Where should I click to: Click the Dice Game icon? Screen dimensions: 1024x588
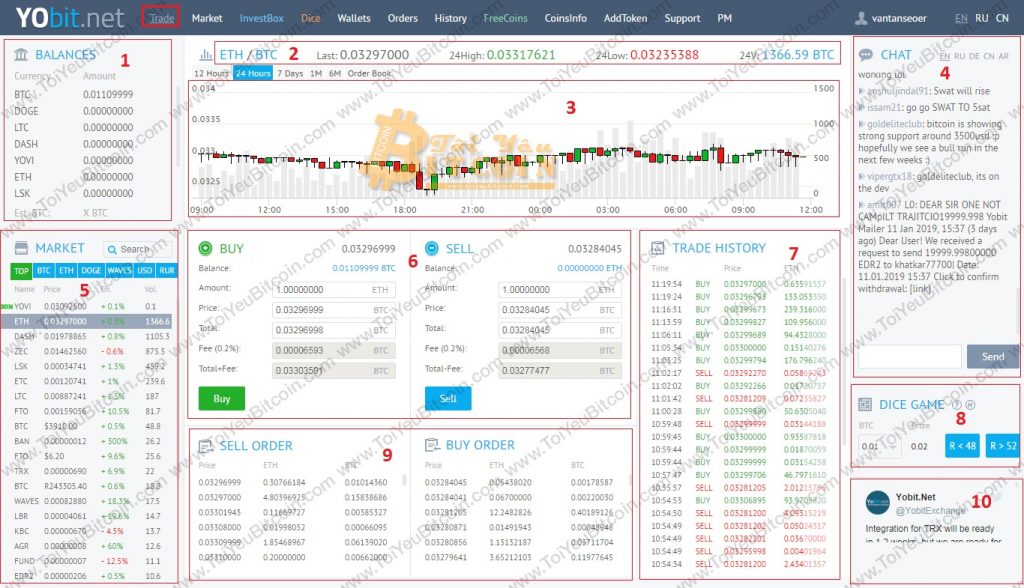[865, 404]
